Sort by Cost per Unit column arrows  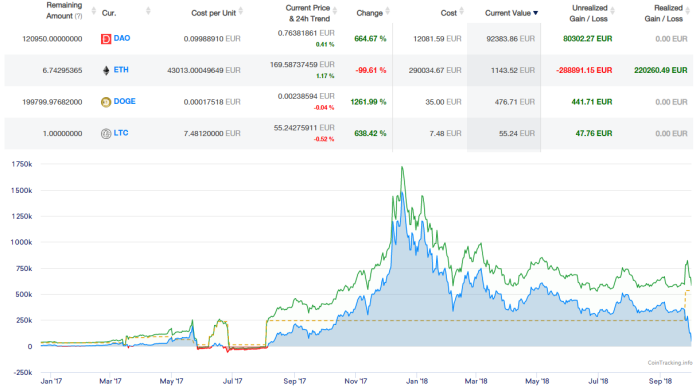241,11
